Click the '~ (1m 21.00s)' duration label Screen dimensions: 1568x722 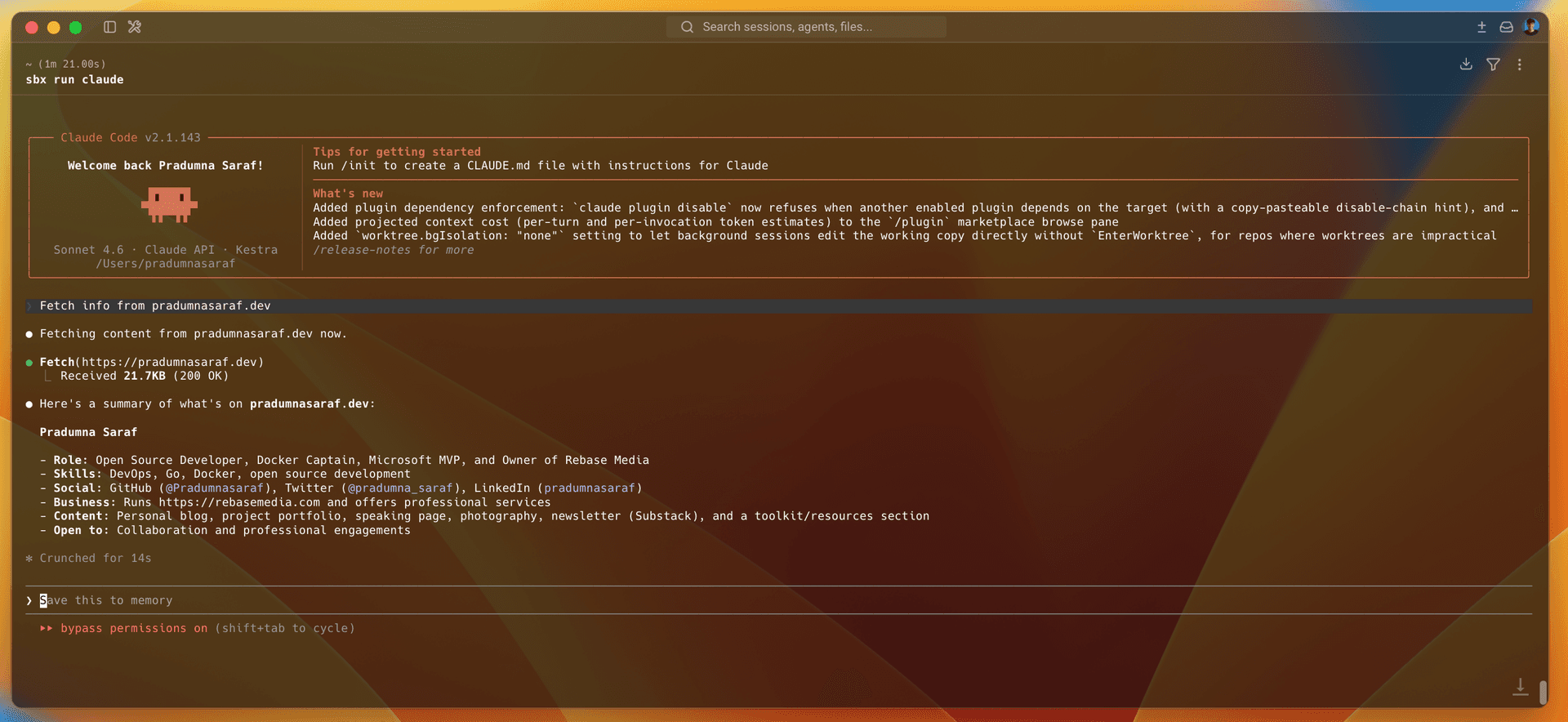pos(65,64)
